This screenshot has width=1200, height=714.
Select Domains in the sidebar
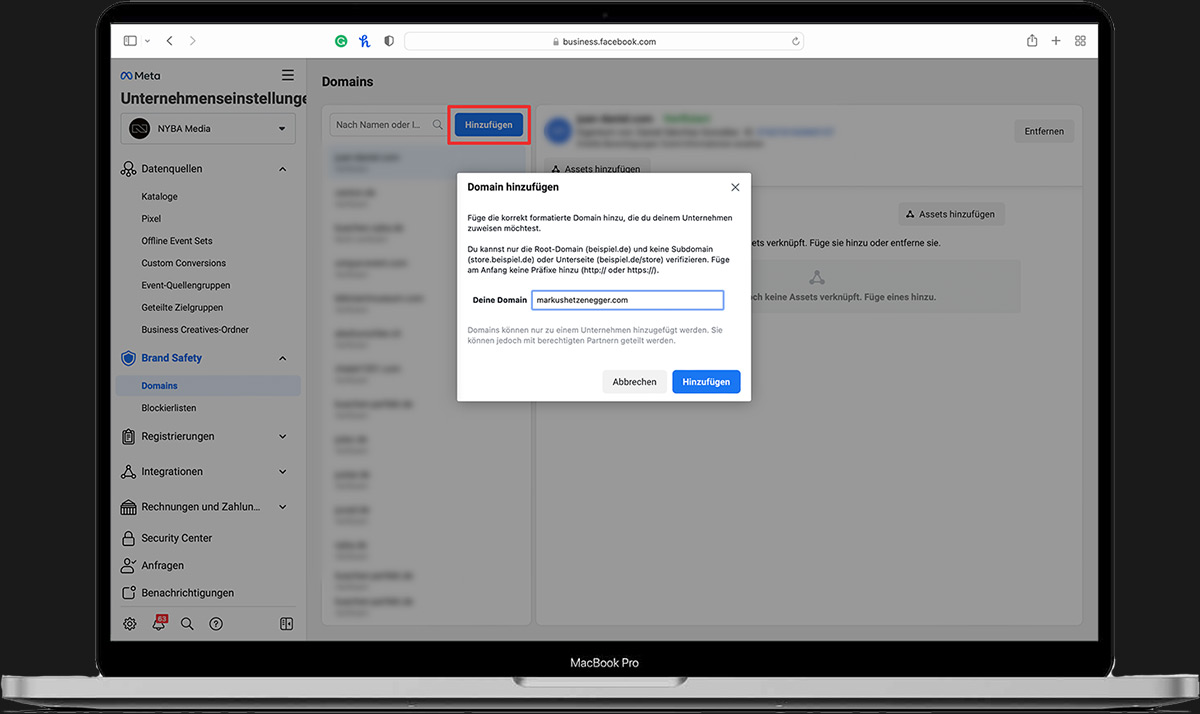click(208, 386)
